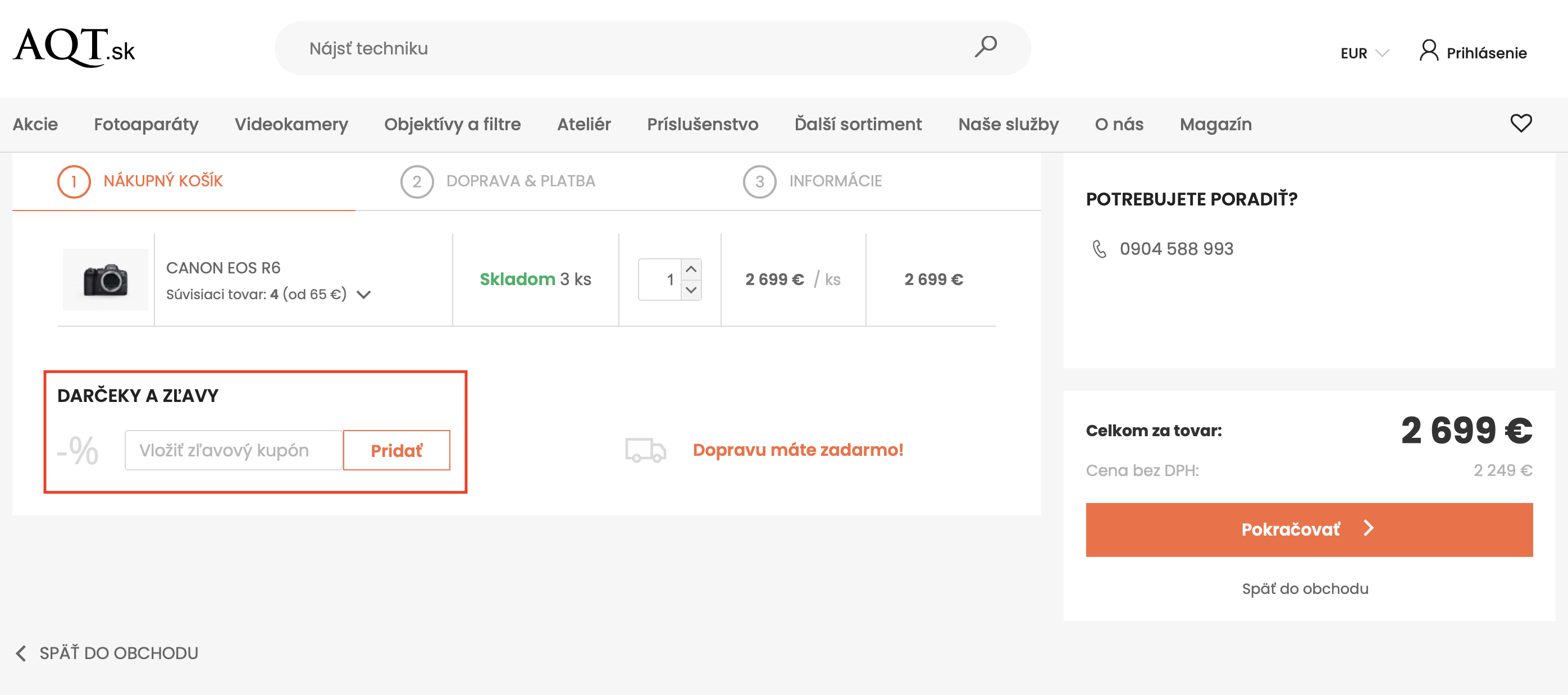Click step 1 circle icon

[74, 181]
